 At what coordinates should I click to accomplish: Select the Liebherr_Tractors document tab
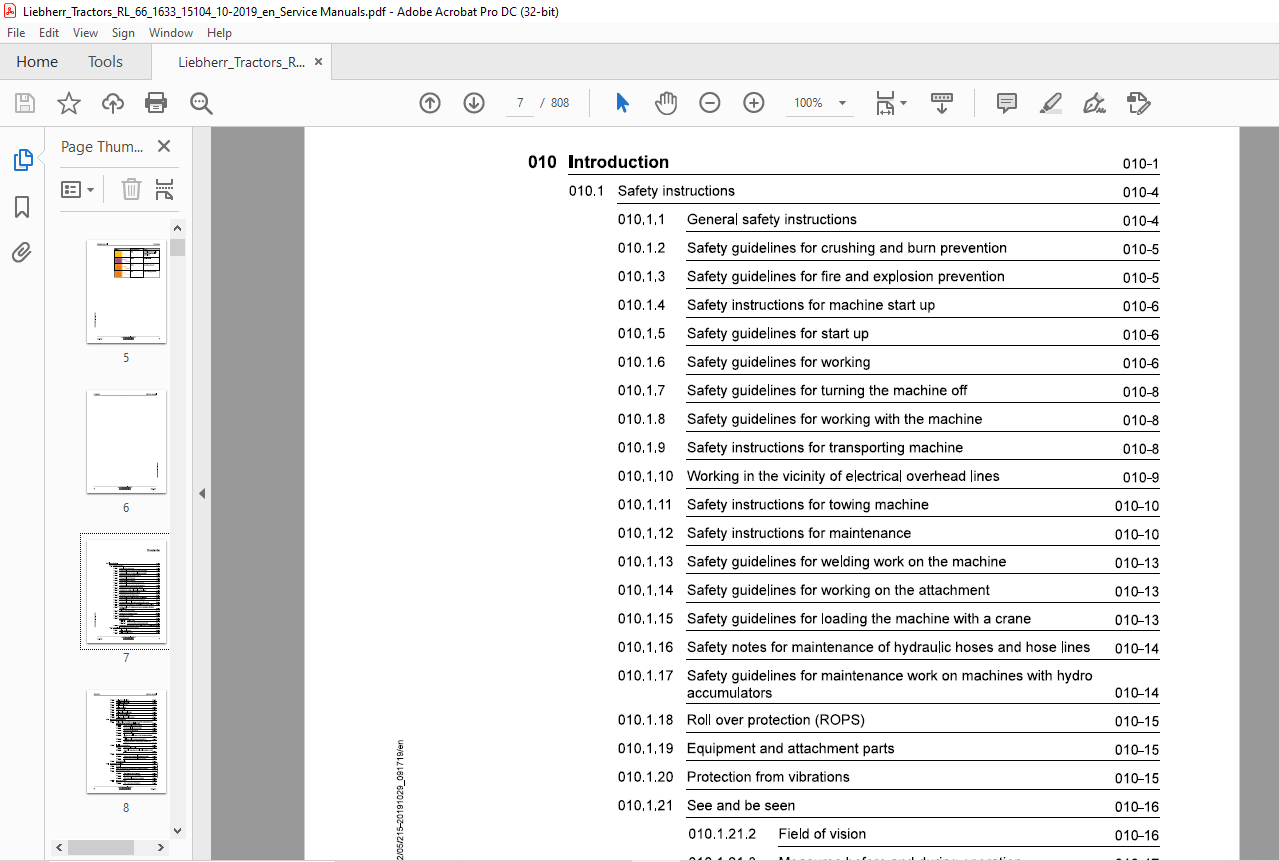tap(241, 62)
